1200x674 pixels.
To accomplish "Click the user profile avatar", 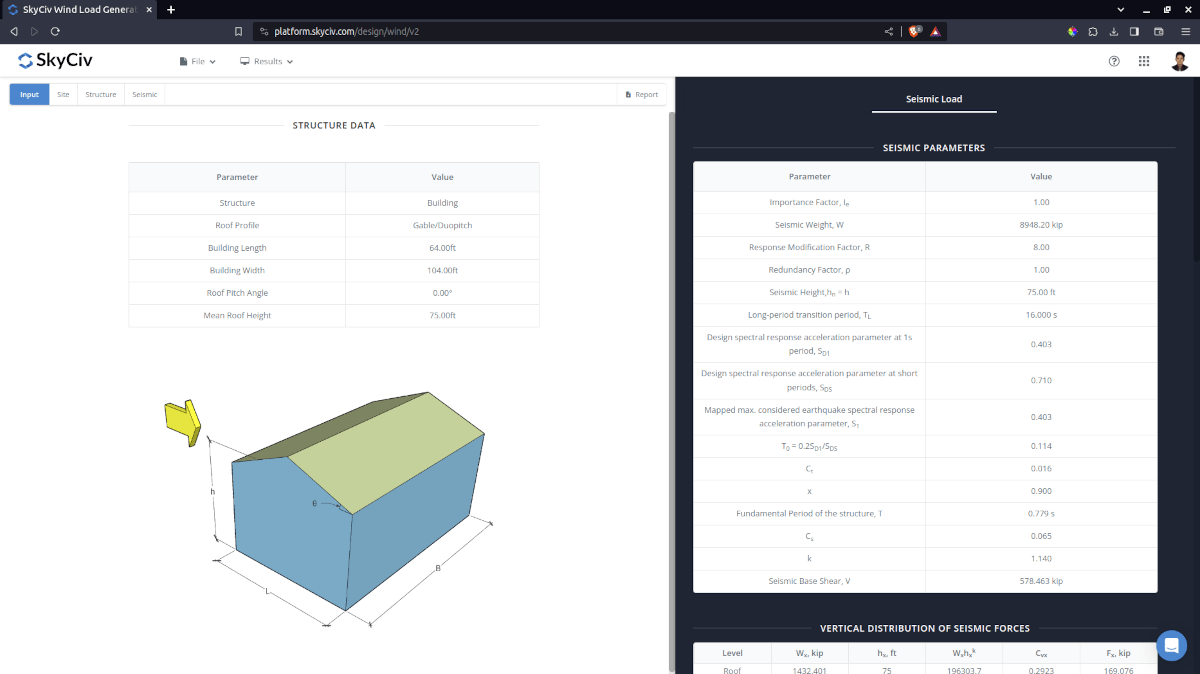I will [x=1180, y=61].
